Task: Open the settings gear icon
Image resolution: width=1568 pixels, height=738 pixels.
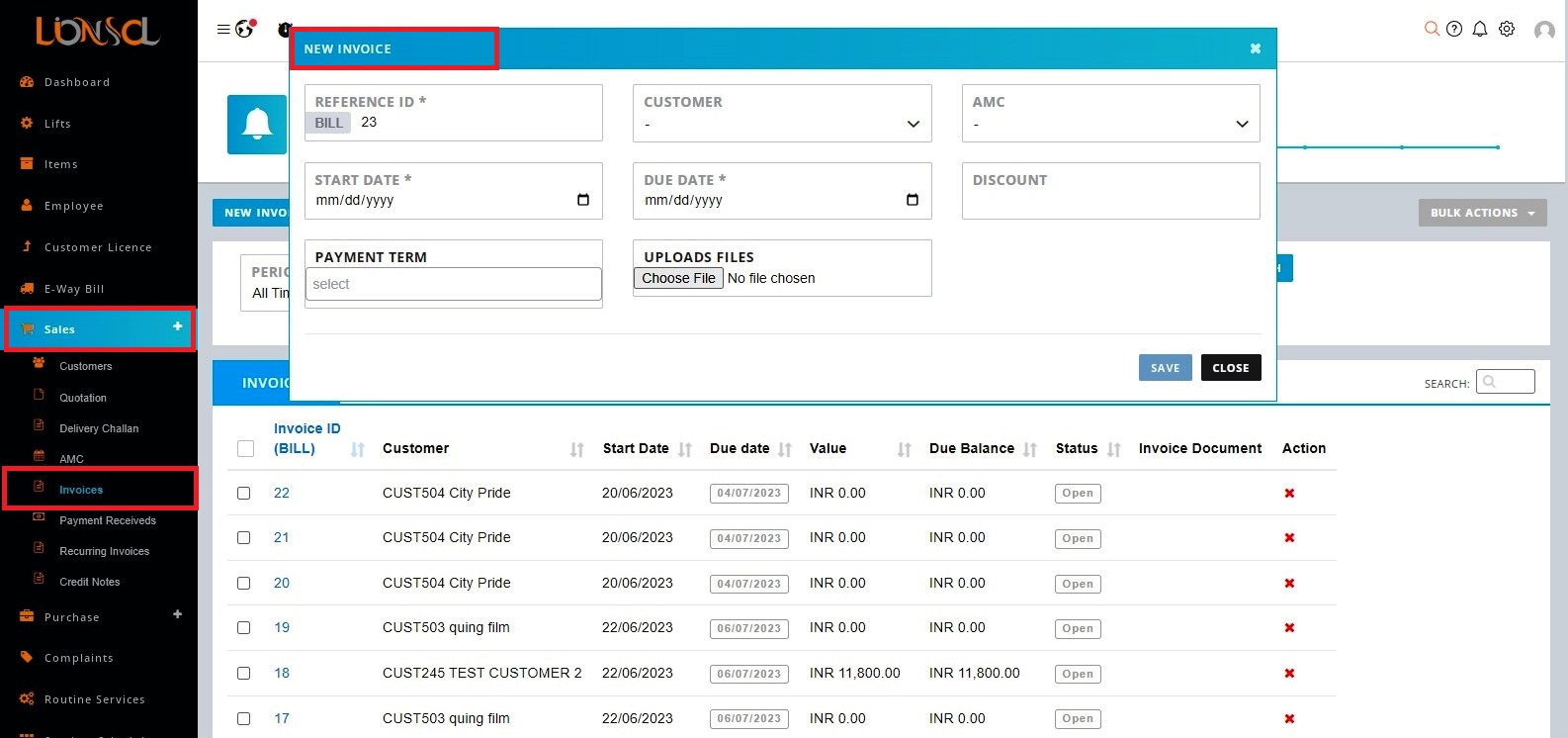Action: click(1507, 29)
